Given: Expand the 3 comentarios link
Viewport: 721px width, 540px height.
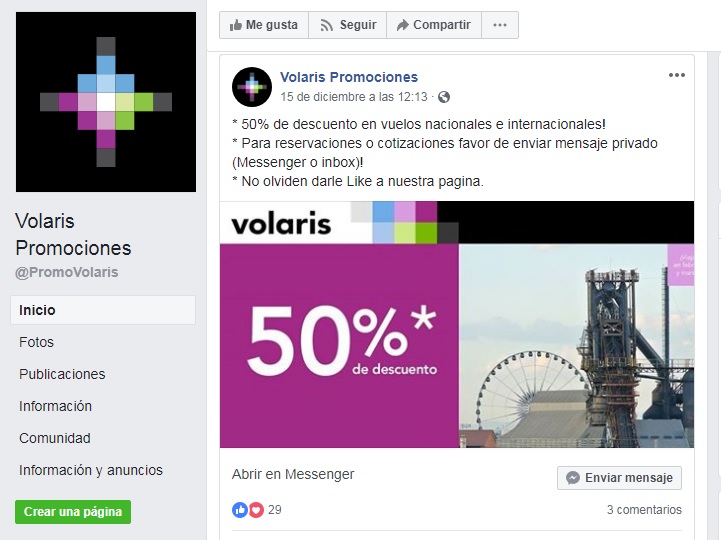Looking at the screenshot, I should click(x=644, y=510).
